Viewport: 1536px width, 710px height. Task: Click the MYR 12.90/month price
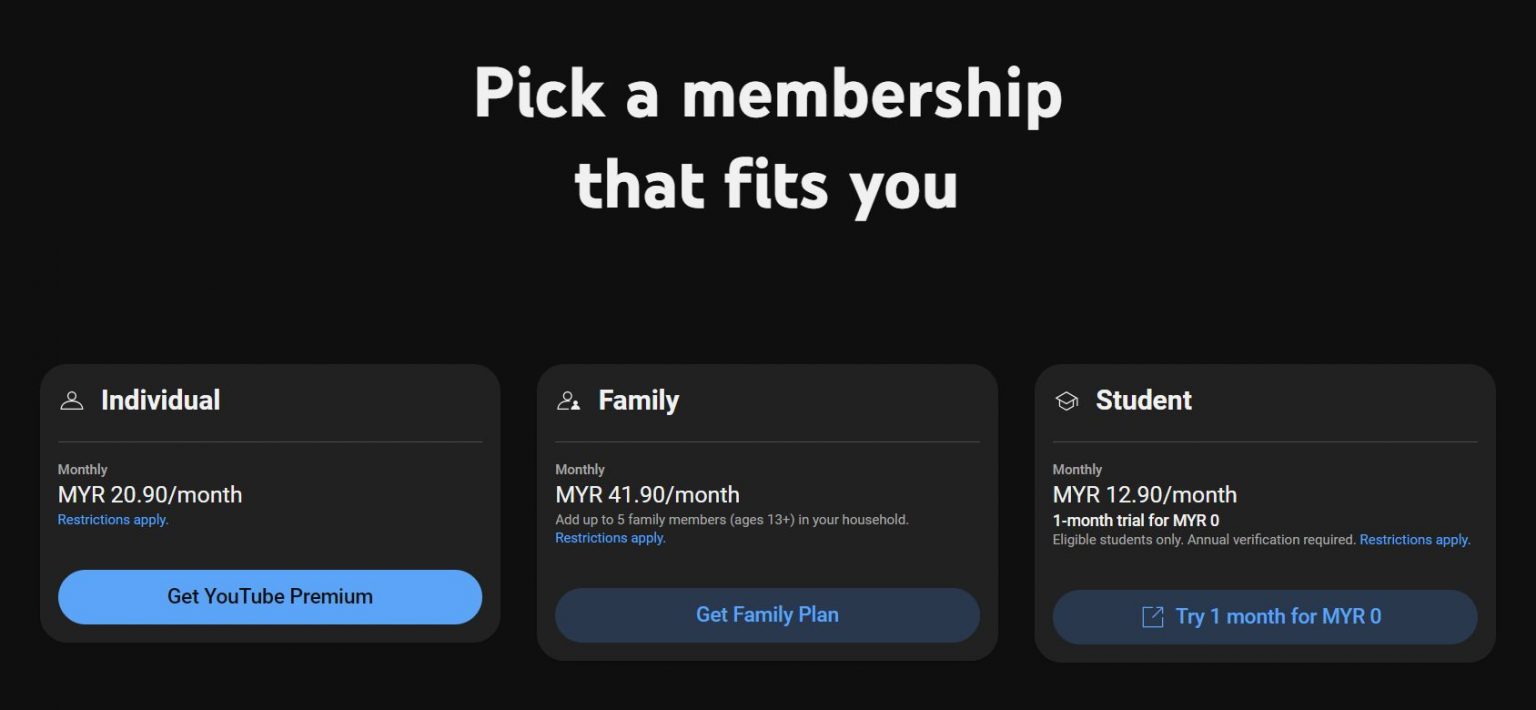[1144, 495]
